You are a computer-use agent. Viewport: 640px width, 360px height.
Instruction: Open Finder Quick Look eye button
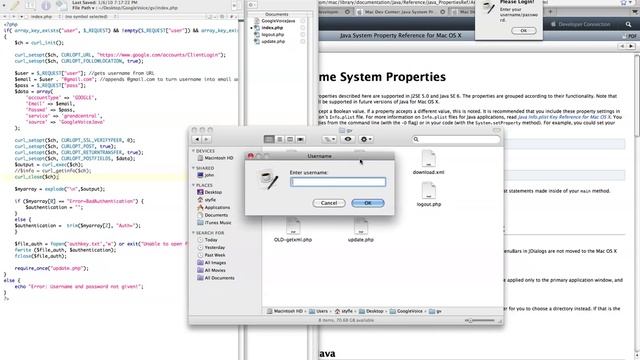coord(348,139)
